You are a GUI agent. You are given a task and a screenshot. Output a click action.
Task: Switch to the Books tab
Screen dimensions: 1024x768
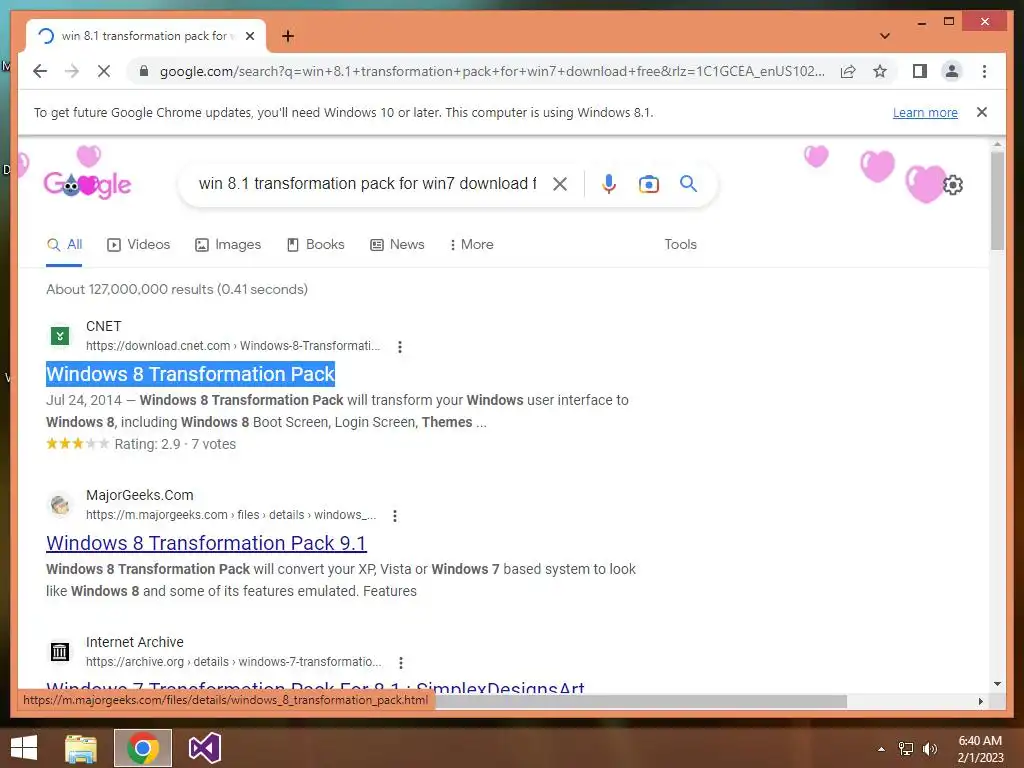315,245
